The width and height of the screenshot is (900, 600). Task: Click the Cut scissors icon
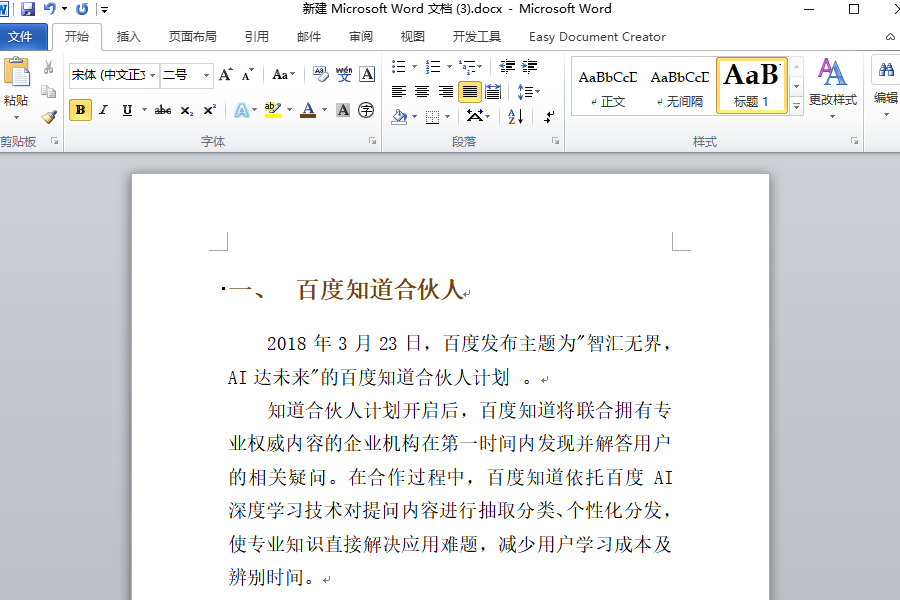click(49, 67)
